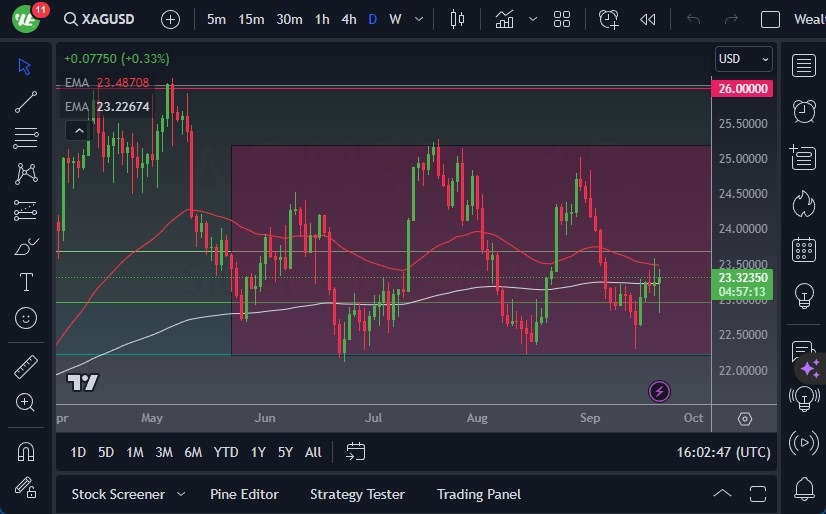This screenshot has height=514, width=826.
Task: Select the 4h timeframe
Action: click(348, 19)
